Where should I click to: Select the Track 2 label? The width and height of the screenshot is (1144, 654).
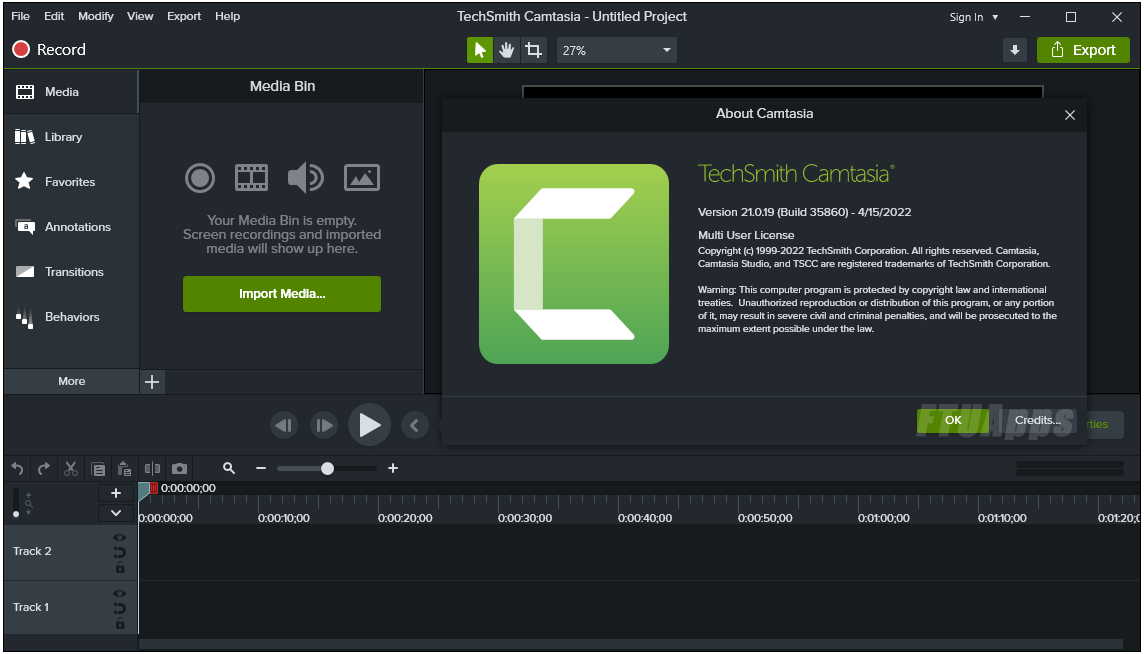tap(32, 552)
